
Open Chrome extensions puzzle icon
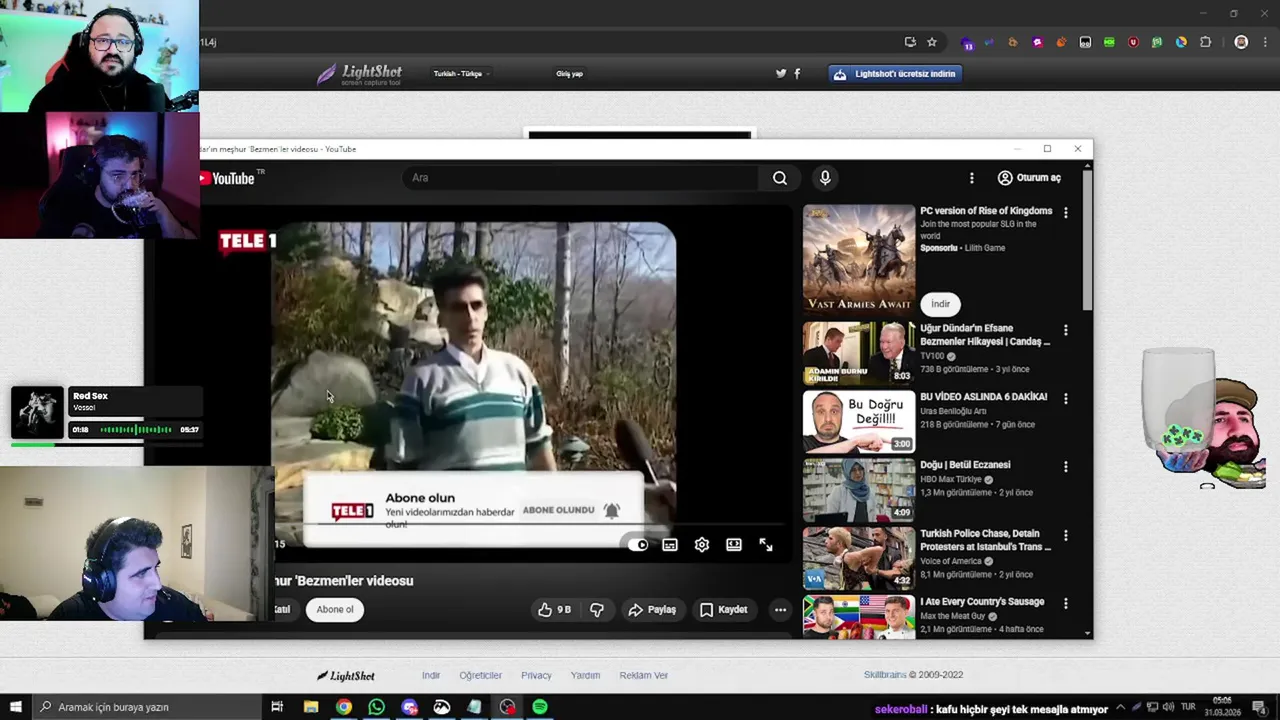click(1205, 42)
